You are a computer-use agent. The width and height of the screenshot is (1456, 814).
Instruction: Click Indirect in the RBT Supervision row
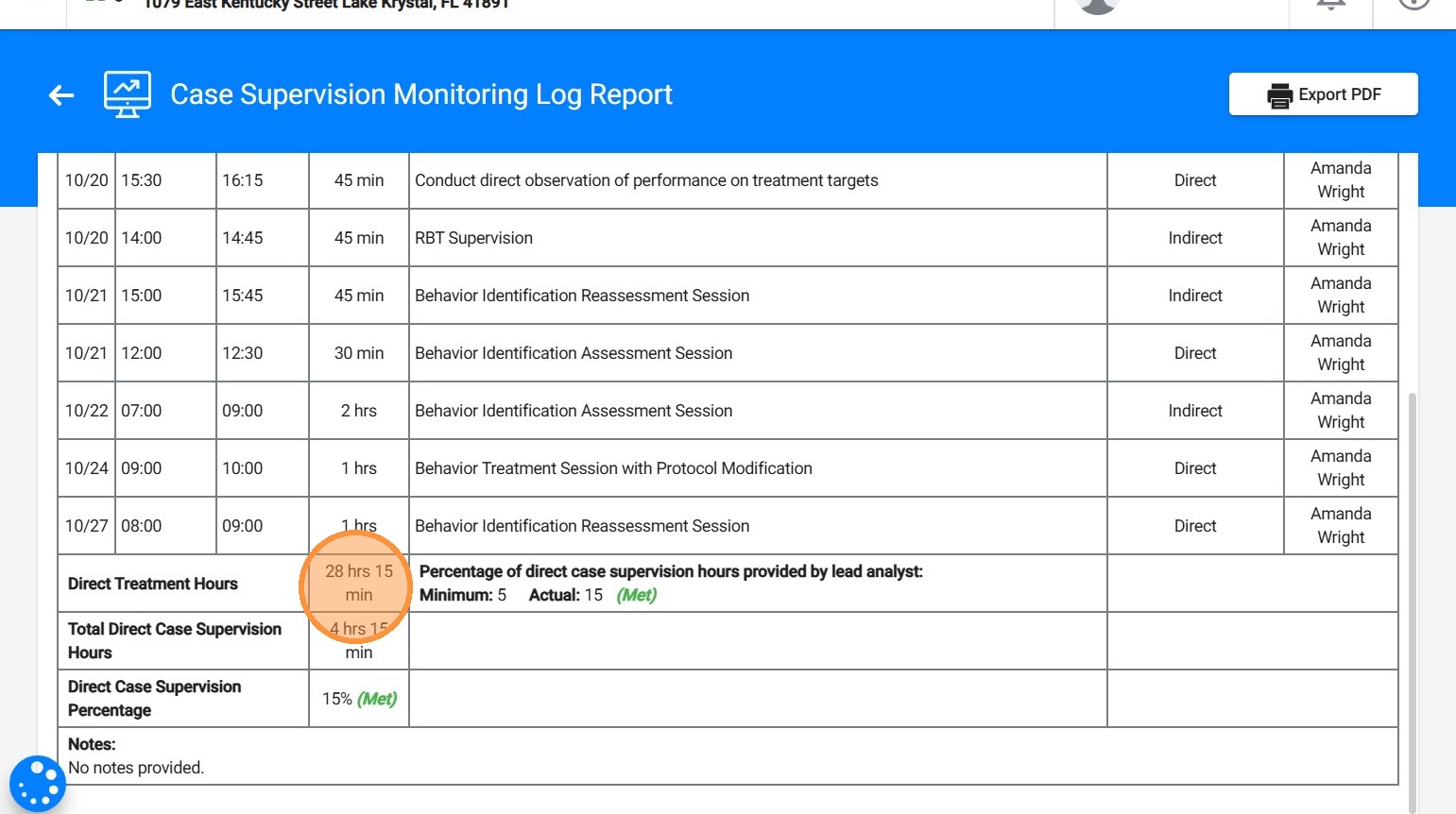[1195, 238]
